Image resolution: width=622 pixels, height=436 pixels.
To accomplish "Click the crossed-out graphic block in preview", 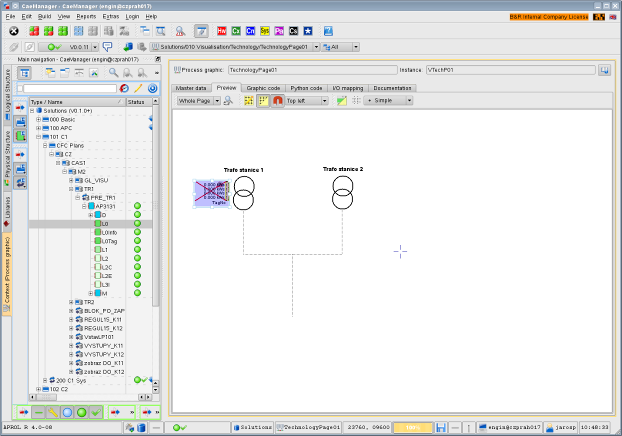I will tap(211, 193).
